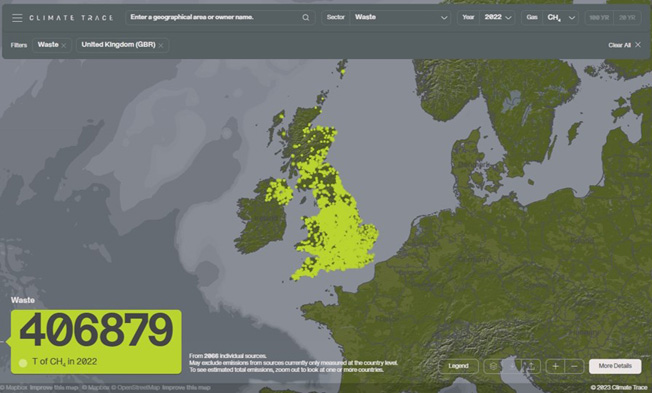Open the More Details button
The width and height of the screenshot is (652, 393).
615,366
